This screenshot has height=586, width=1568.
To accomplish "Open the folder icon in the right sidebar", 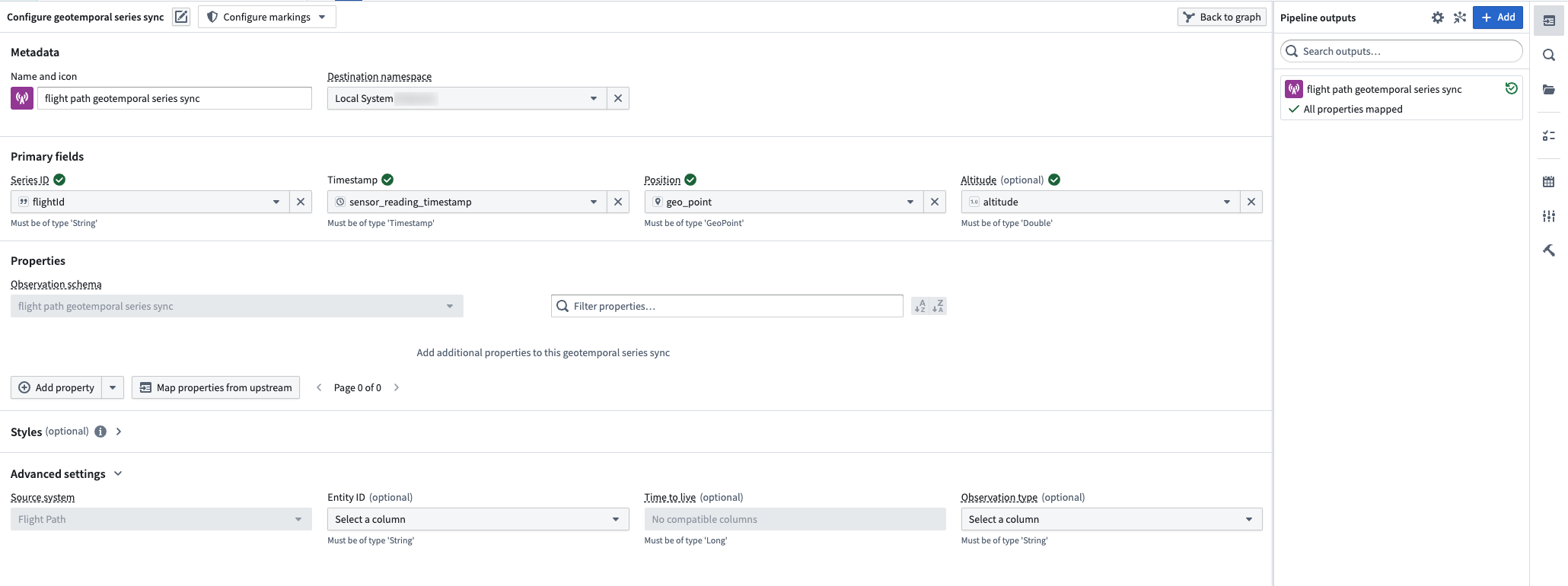I will point(1548,89).
